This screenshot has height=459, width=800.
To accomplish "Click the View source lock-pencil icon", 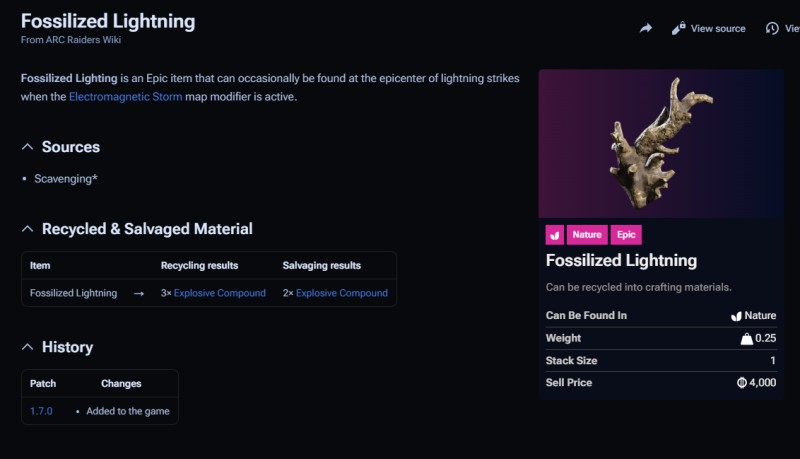I will 679,28.
